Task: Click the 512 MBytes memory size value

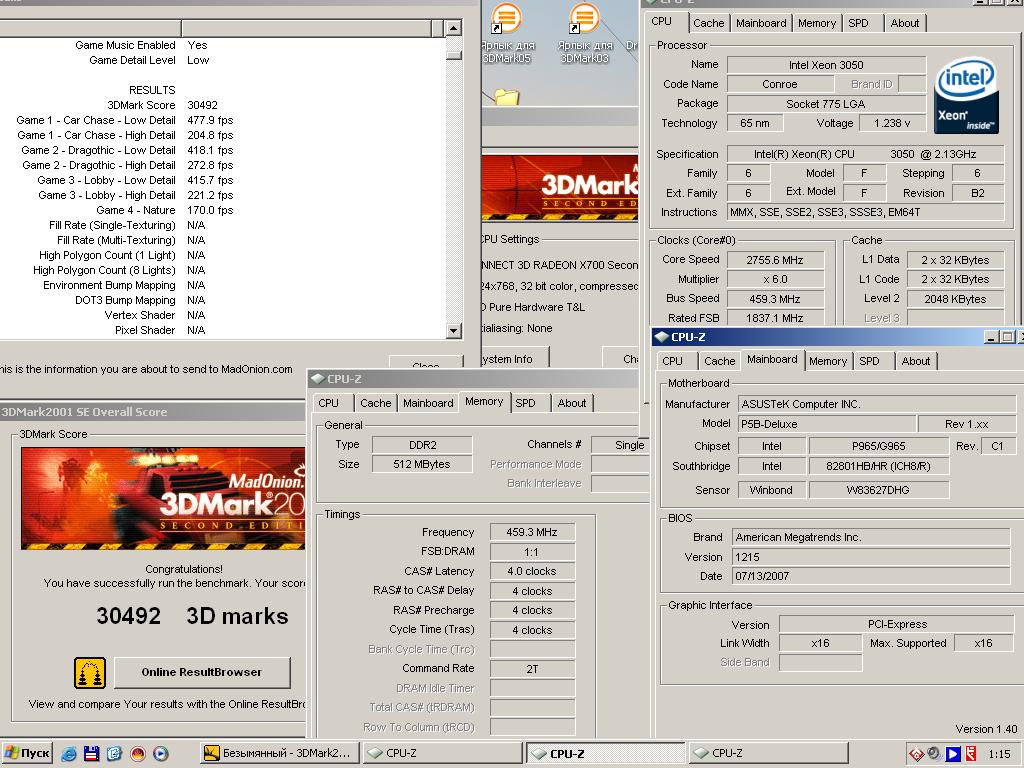Action: point(422,464)
